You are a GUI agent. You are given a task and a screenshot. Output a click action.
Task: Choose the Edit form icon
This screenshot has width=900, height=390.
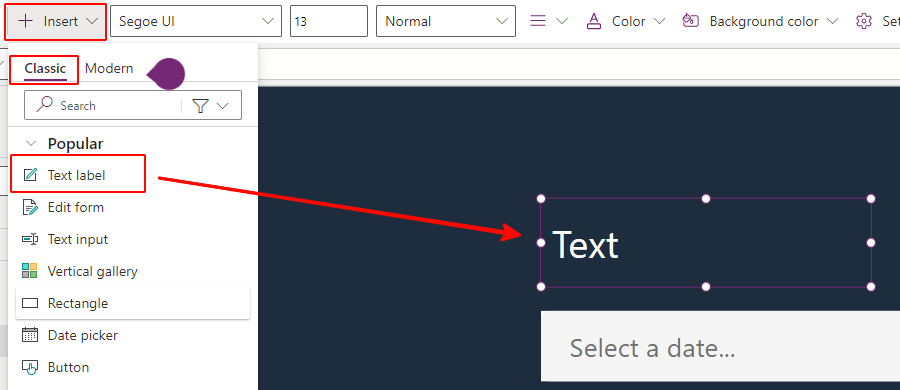(x=30, y=207)
